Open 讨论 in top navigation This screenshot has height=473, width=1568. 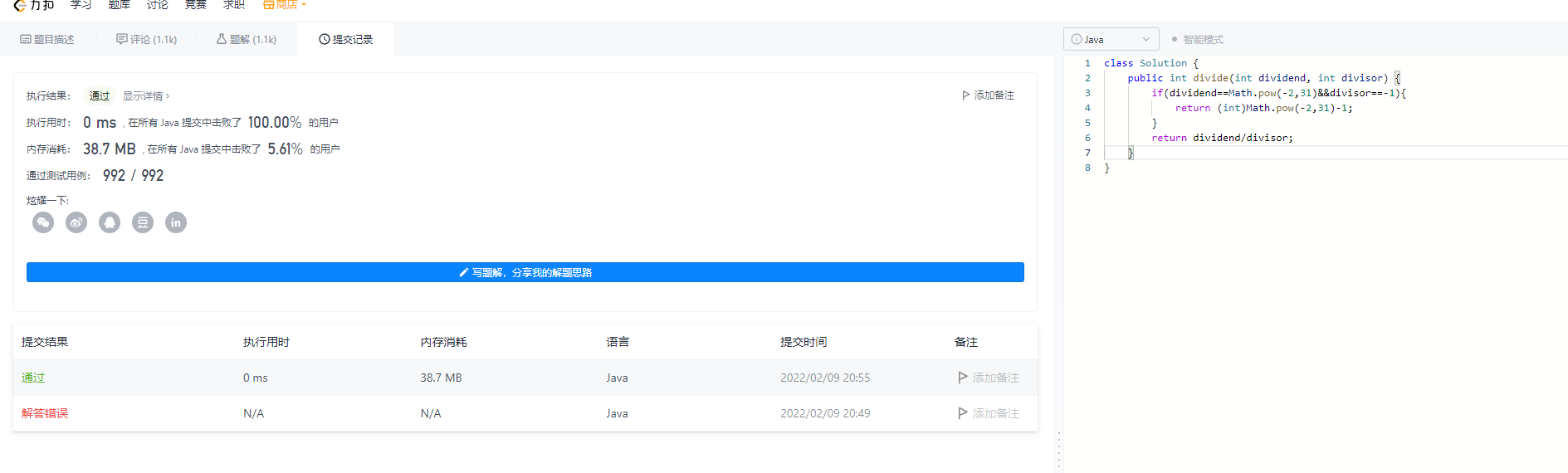coord(158,5)
